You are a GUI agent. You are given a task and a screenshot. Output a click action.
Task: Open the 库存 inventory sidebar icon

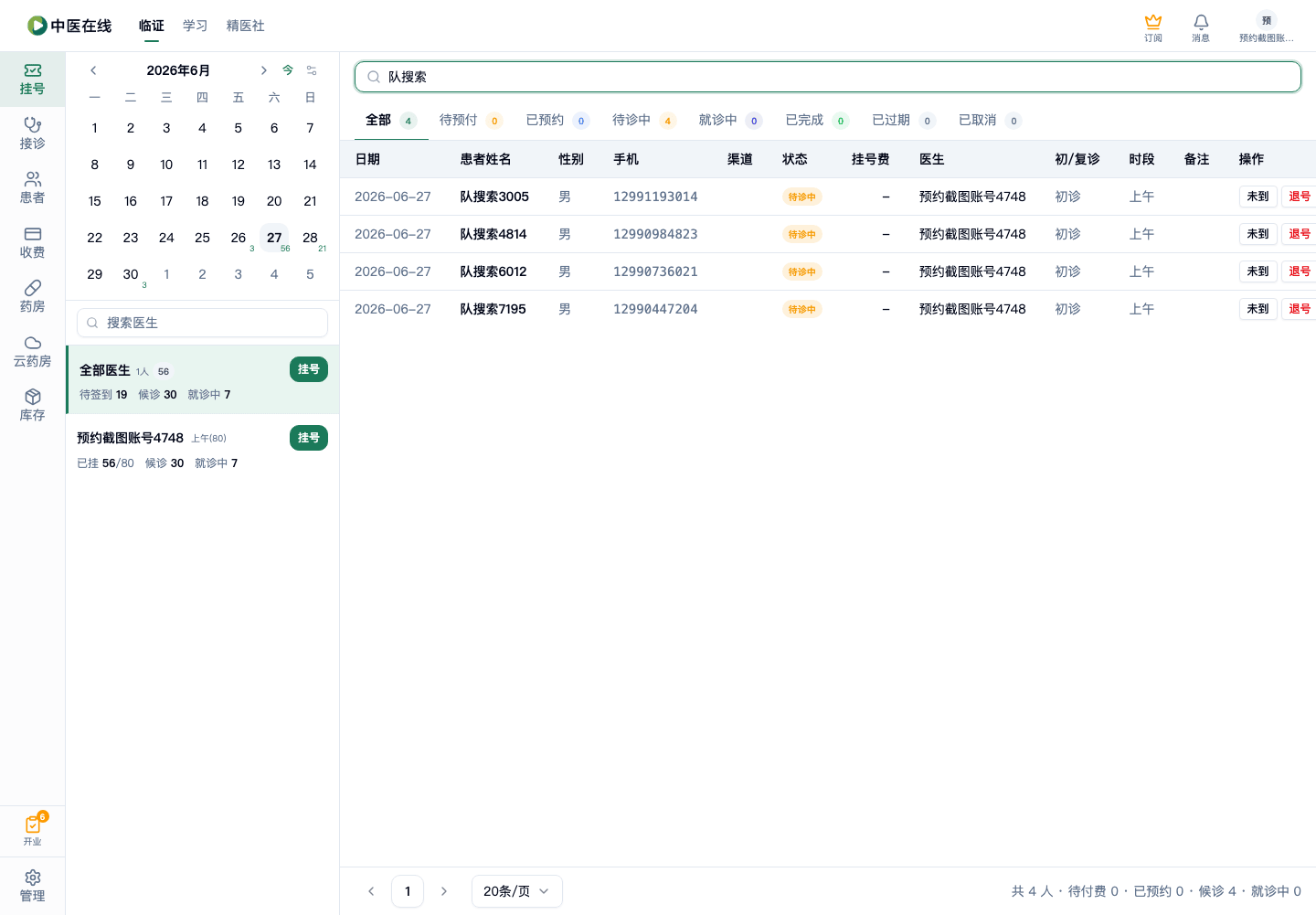click(x=32, y=405)
